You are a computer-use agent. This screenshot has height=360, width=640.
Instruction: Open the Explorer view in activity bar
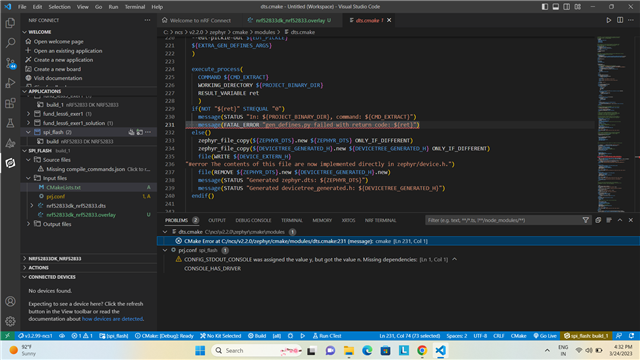(10, 23)
